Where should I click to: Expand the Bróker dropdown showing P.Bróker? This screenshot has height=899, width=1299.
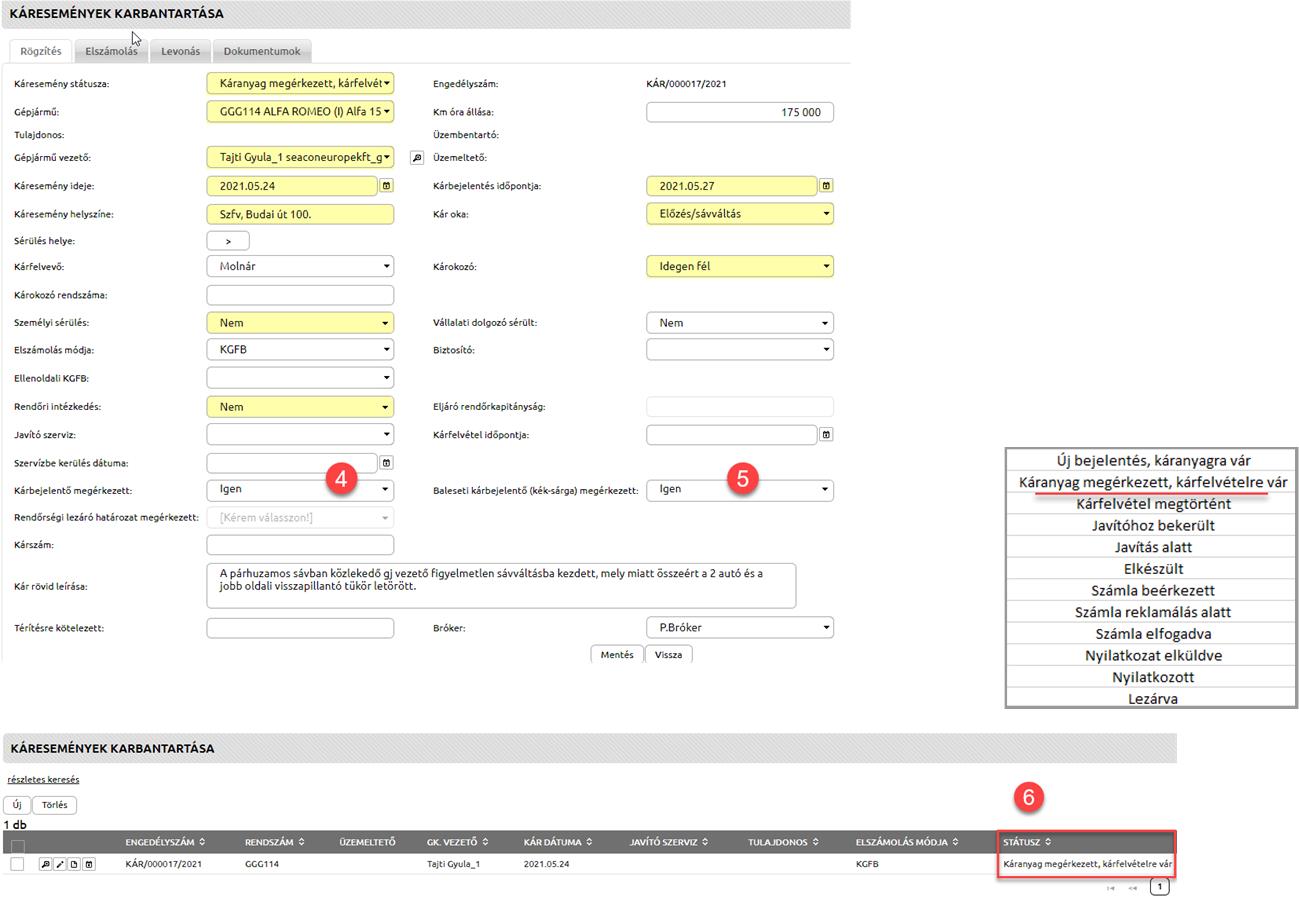click(740, 628)
